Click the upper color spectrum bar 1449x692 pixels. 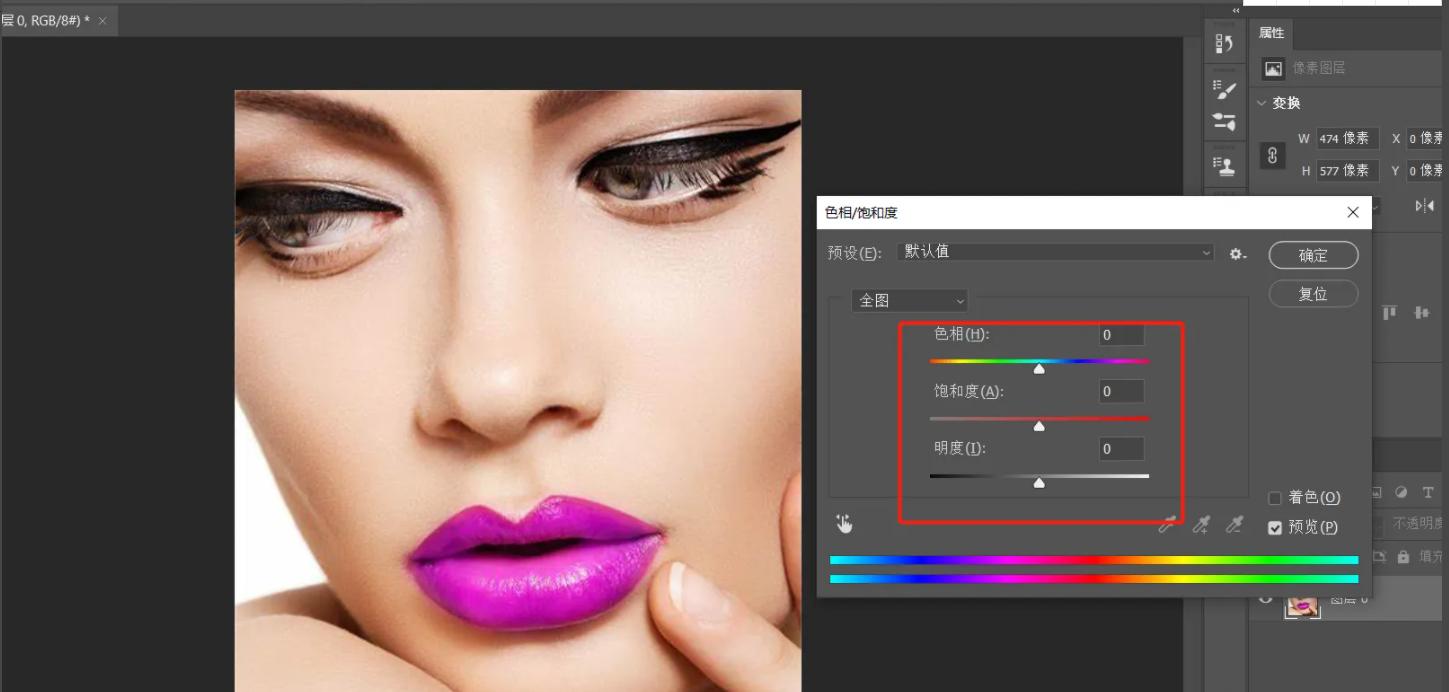point(1094,560)
